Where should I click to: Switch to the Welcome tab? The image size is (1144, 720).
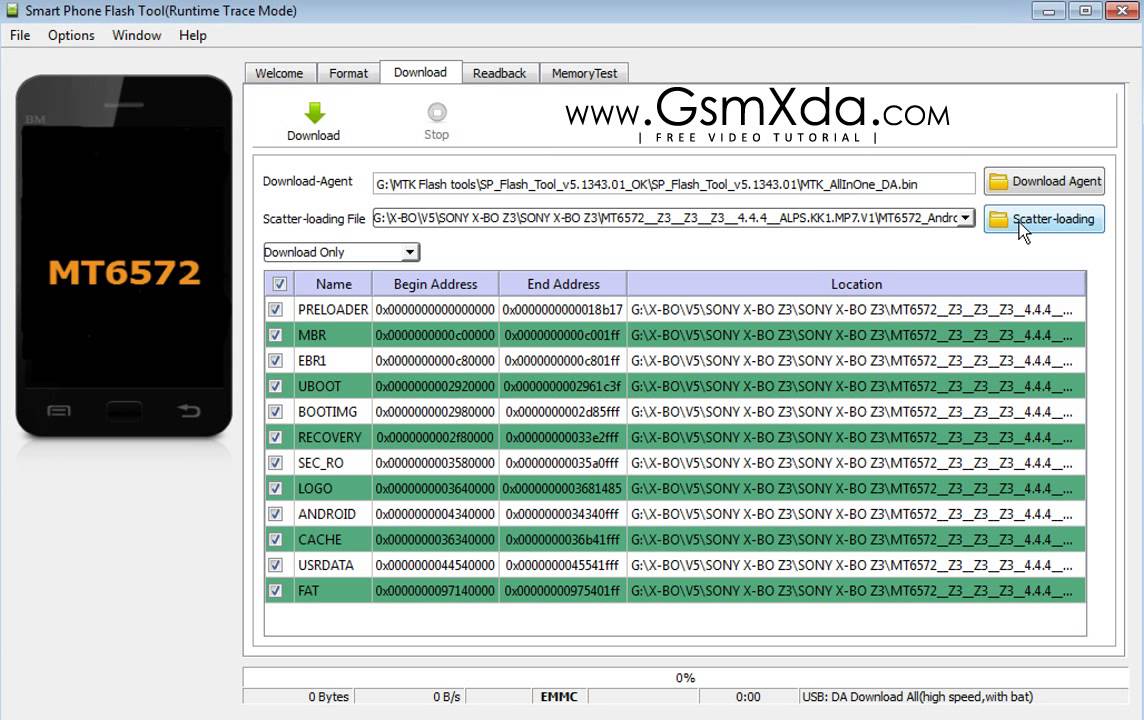279,73
